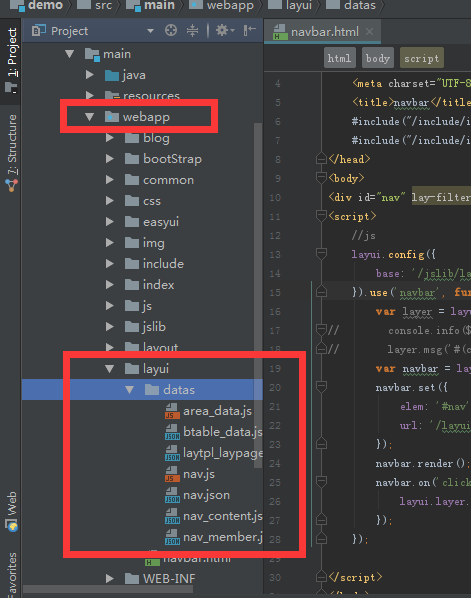Viewport: 471px width, 598px height.
Task: Select the jslib folder label
Action: pyautogui.click(x=154, y=327)
